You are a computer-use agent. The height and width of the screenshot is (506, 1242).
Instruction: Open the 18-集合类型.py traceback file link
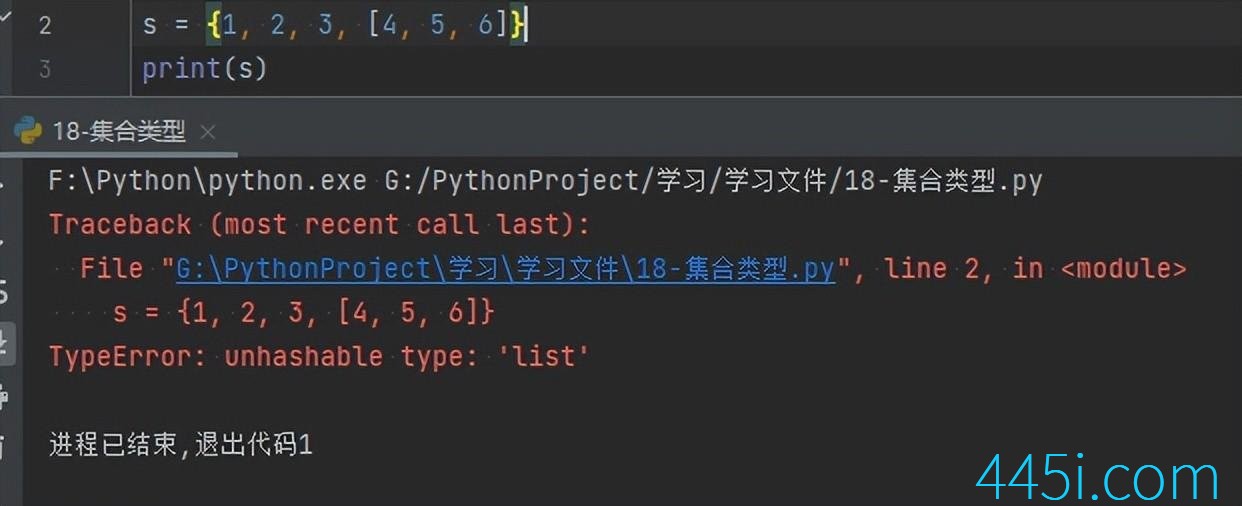click(x=505, y=268)
